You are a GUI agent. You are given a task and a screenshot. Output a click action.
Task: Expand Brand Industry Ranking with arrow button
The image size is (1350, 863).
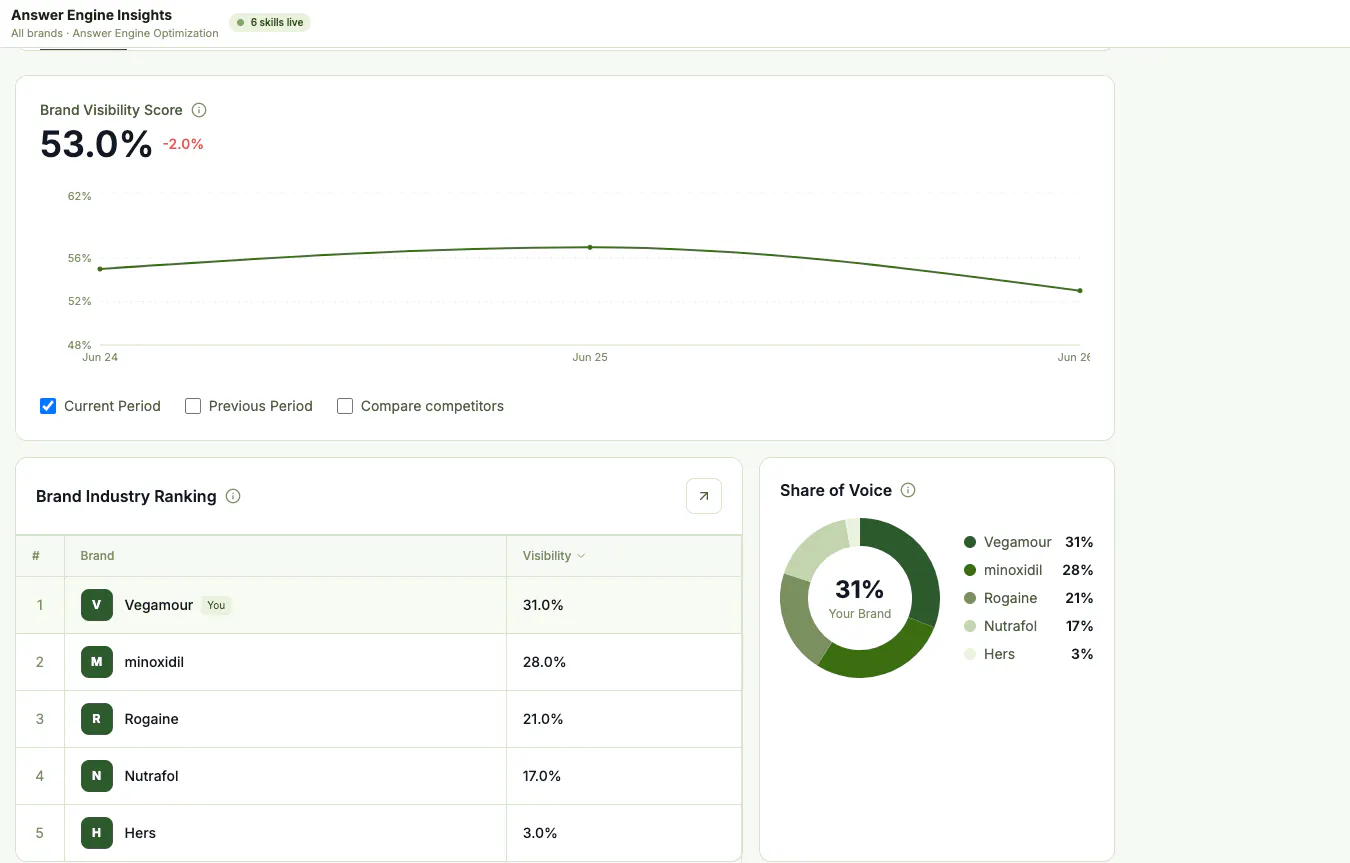pyautogui.click(x=704, y=496)
